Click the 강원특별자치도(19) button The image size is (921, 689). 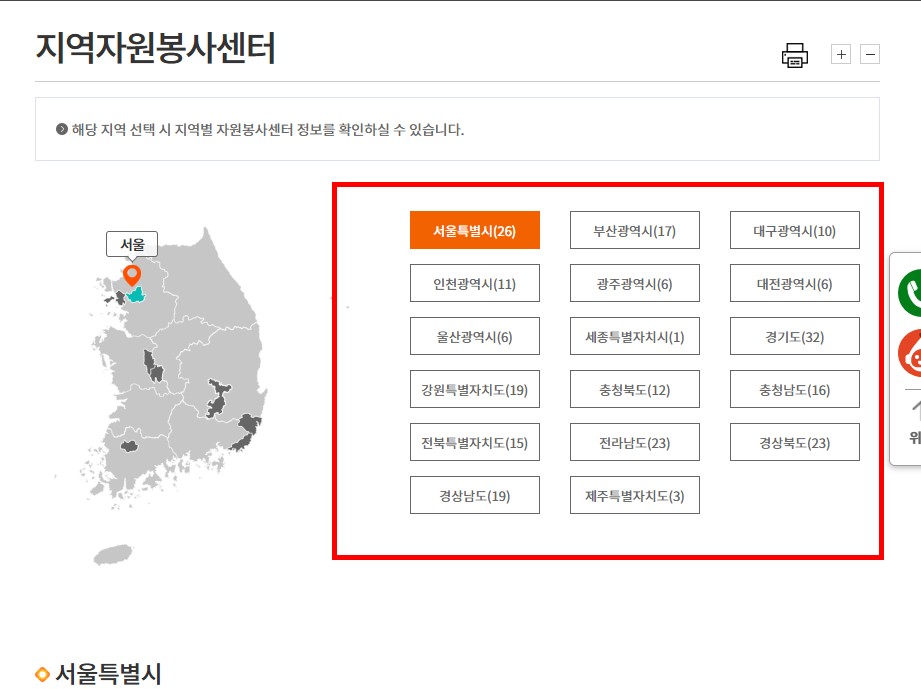click(474, 389)
